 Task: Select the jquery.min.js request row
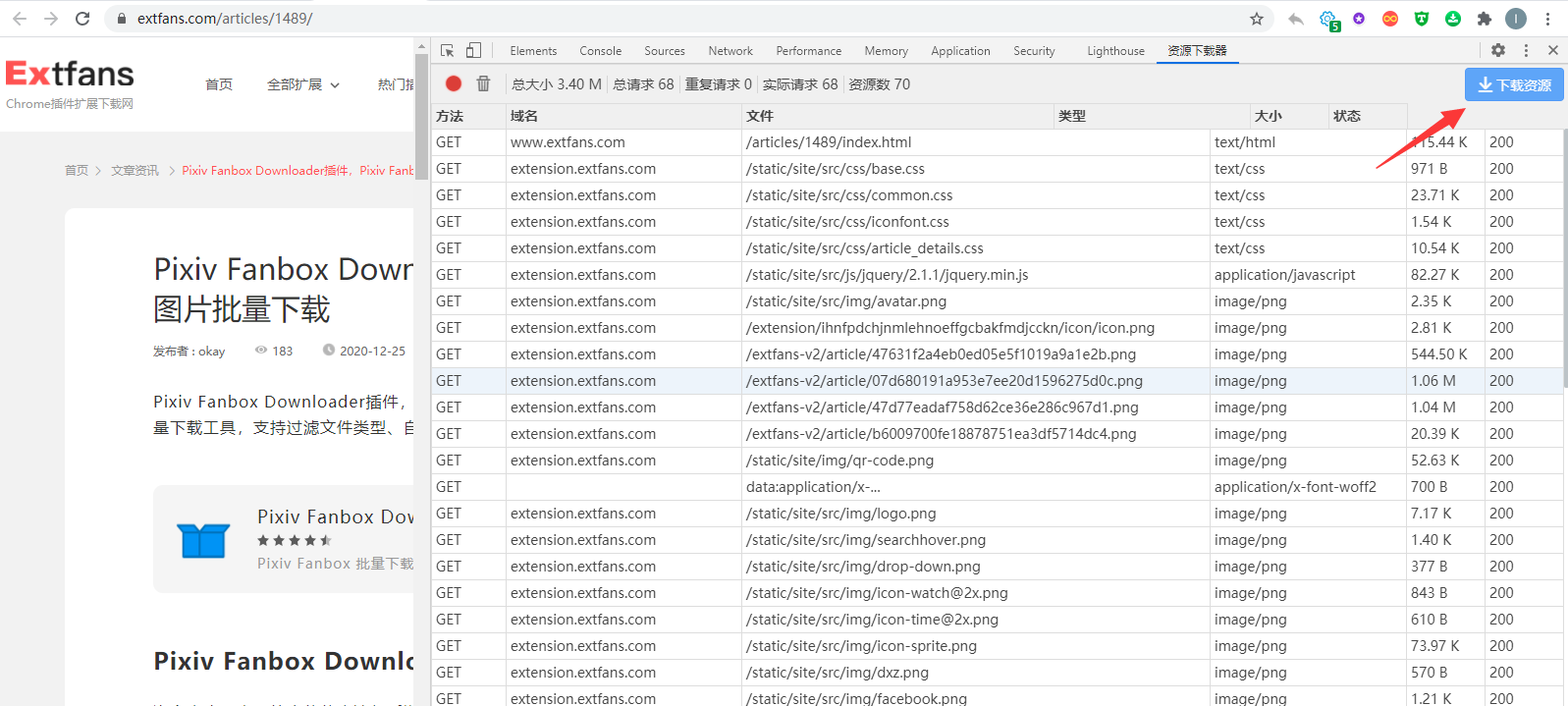(x=997, y=275)
